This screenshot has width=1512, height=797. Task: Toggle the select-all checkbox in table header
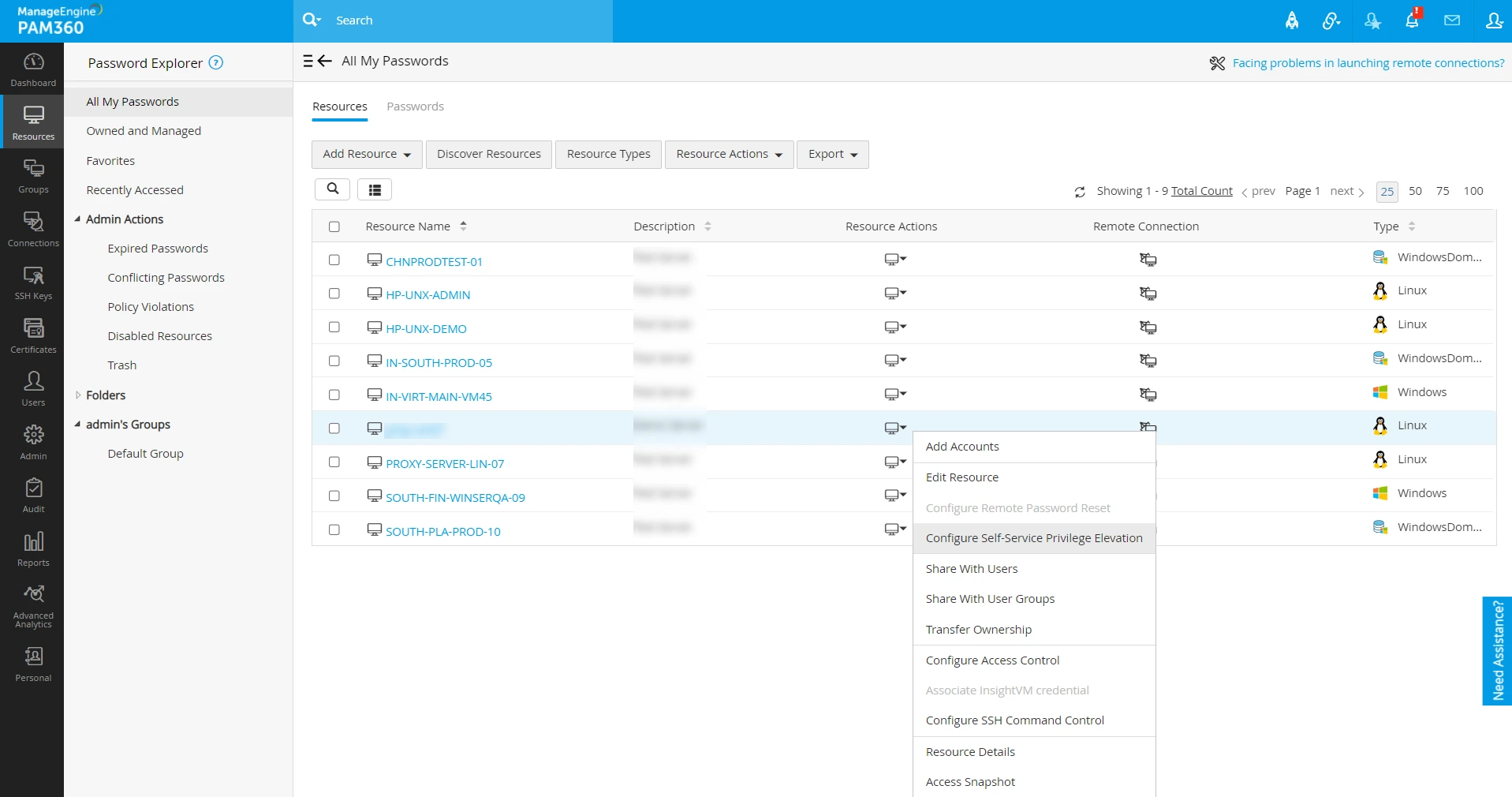coord(334,226)
